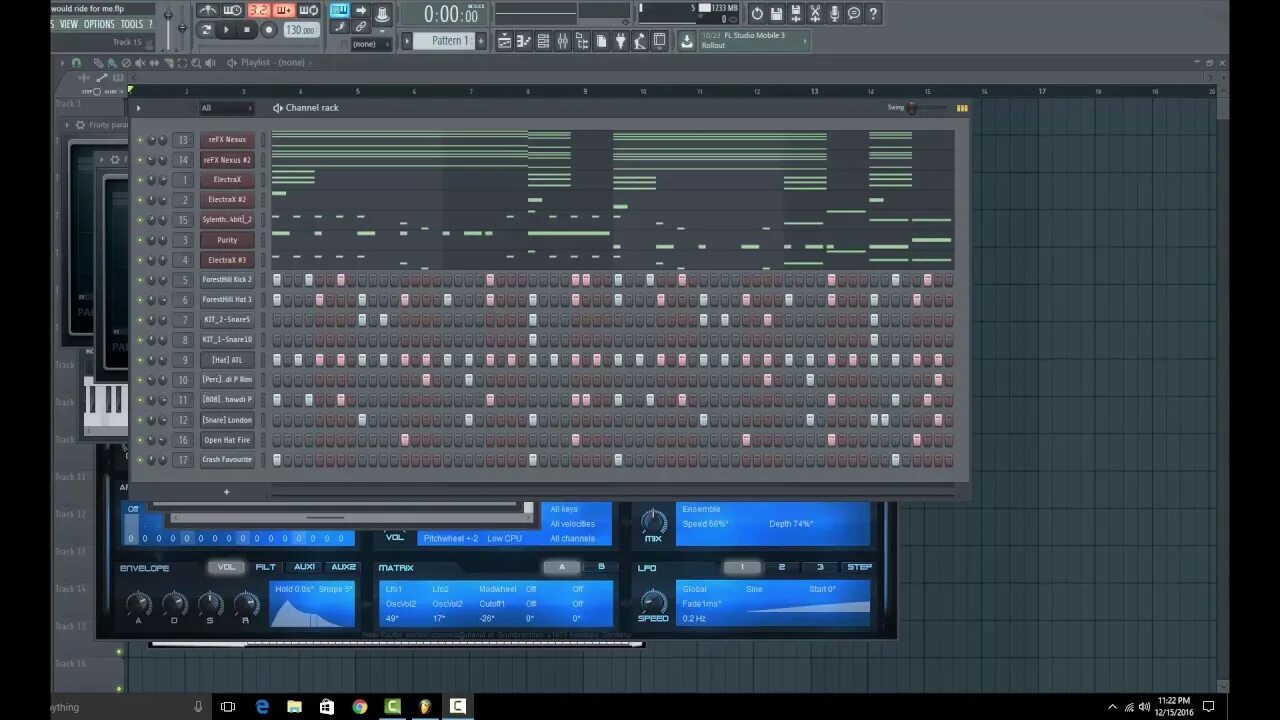Image resolution: width=1280 pixels, height=720 pixels.
Task: Enable blend recording overdub icon
Action: (284, 10)
